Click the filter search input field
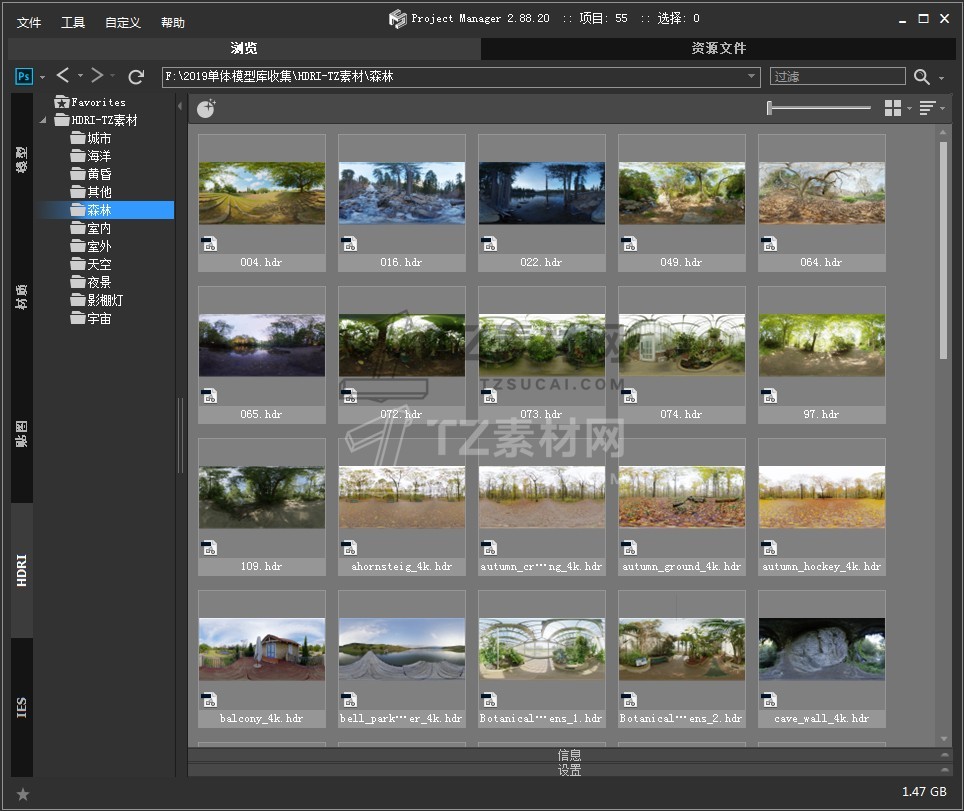Screen dimensions: 964x811 837,76
